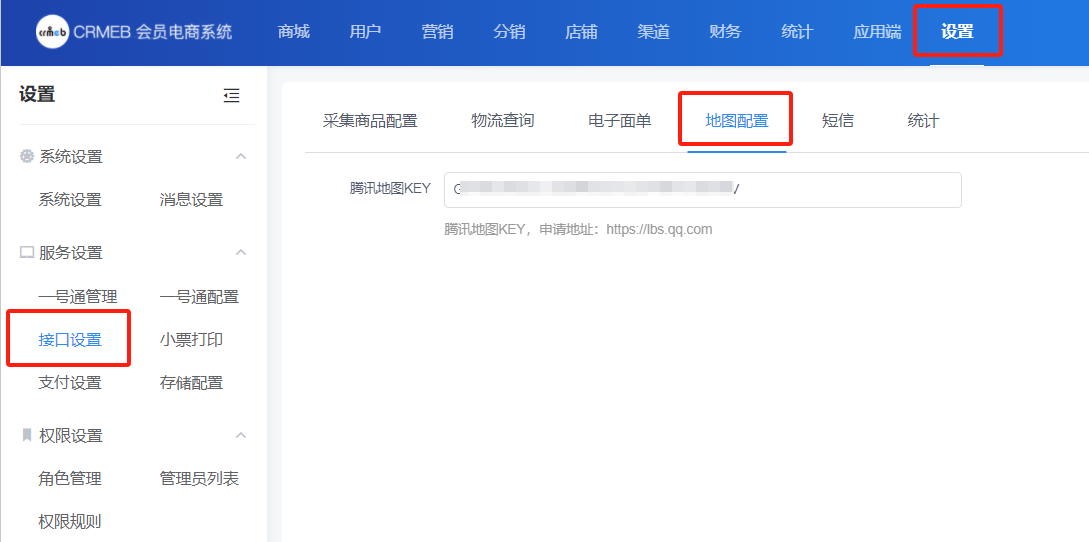Open the 营销 top menu
The height and width of the screenshot is (542, 1089).
click(x=437, y=32)
